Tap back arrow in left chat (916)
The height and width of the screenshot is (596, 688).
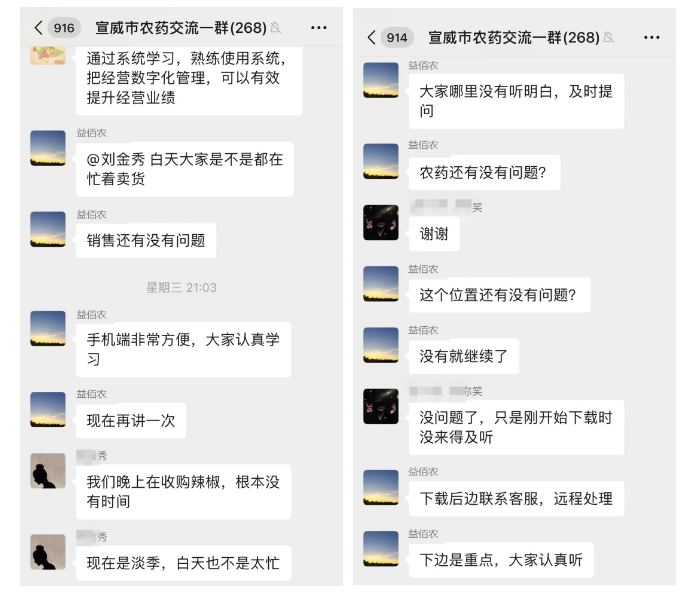pos(39,27)
